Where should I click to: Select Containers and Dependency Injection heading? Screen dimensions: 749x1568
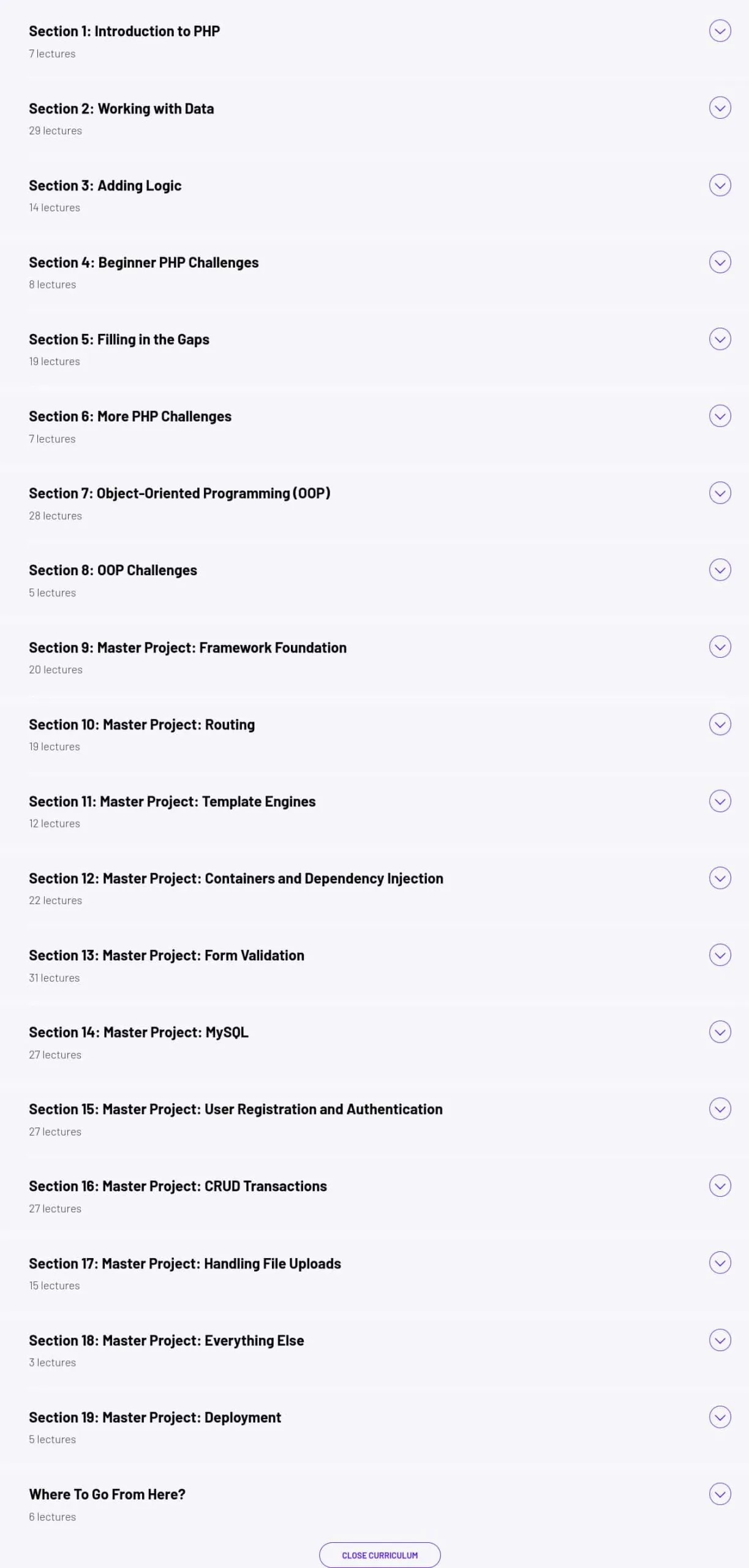point(236,878)
